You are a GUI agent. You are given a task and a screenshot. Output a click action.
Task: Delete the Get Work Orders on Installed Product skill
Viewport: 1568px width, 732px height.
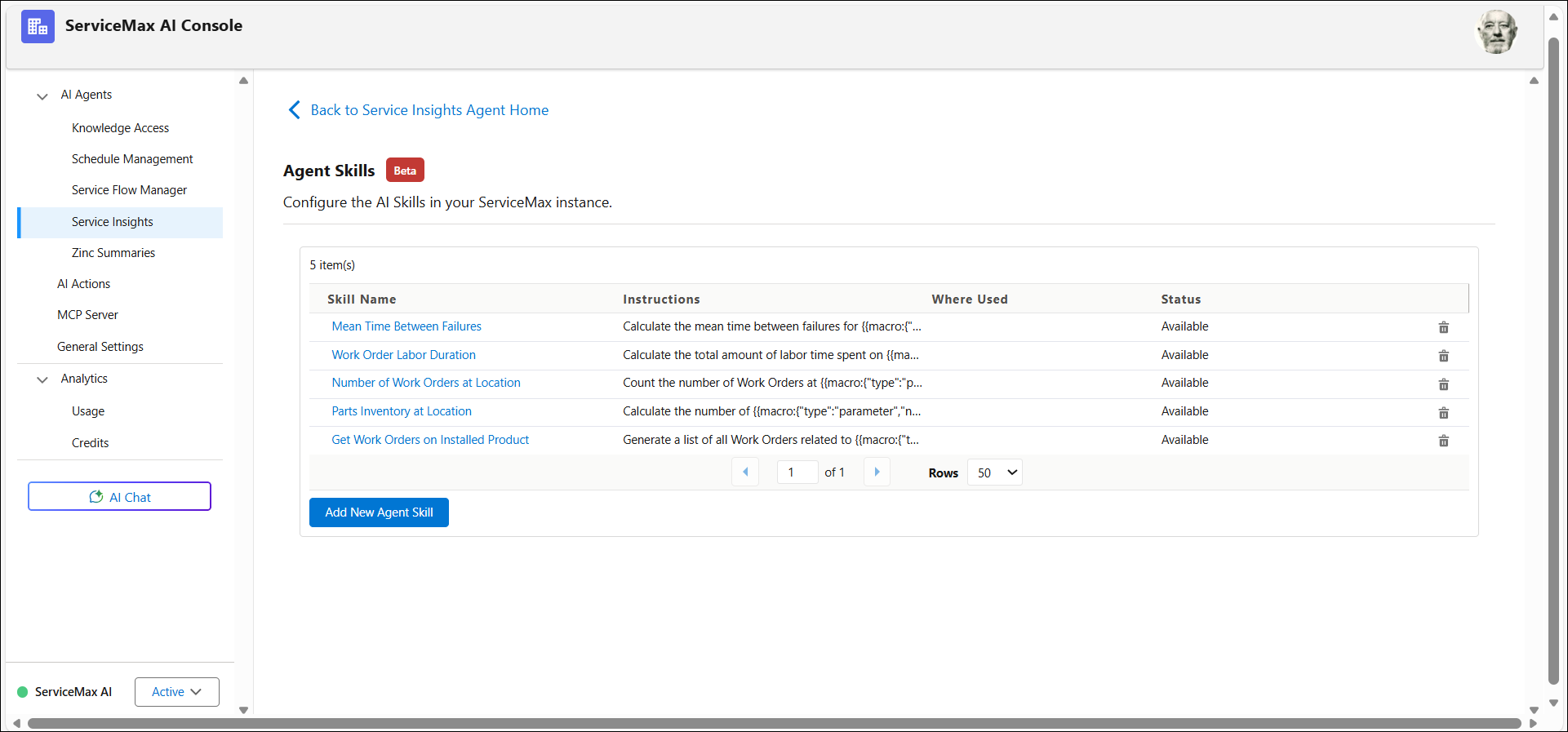(x=1443, y=441)
